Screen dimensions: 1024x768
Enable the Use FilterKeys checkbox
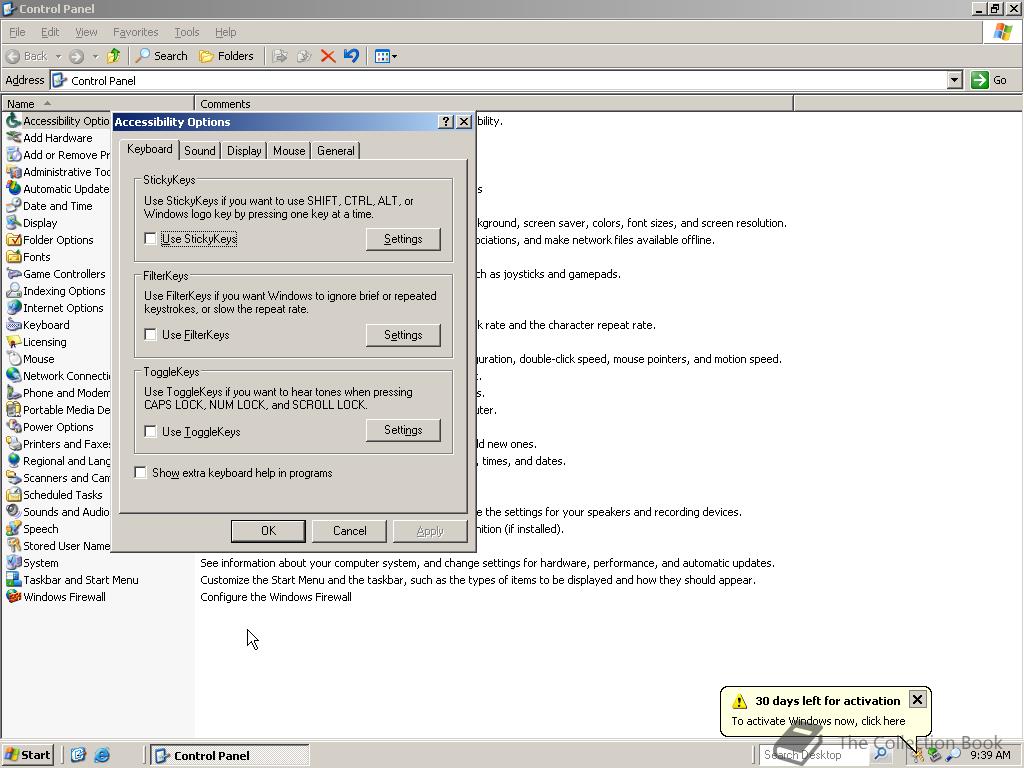pos(150,334)
